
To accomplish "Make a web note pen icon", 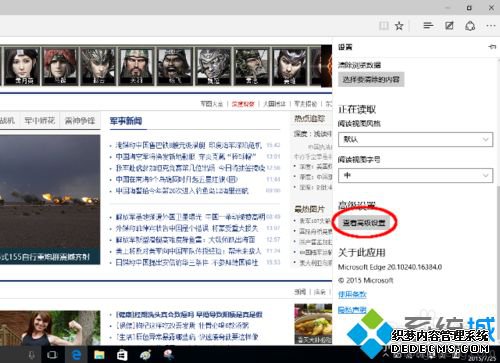I will 449,26.
